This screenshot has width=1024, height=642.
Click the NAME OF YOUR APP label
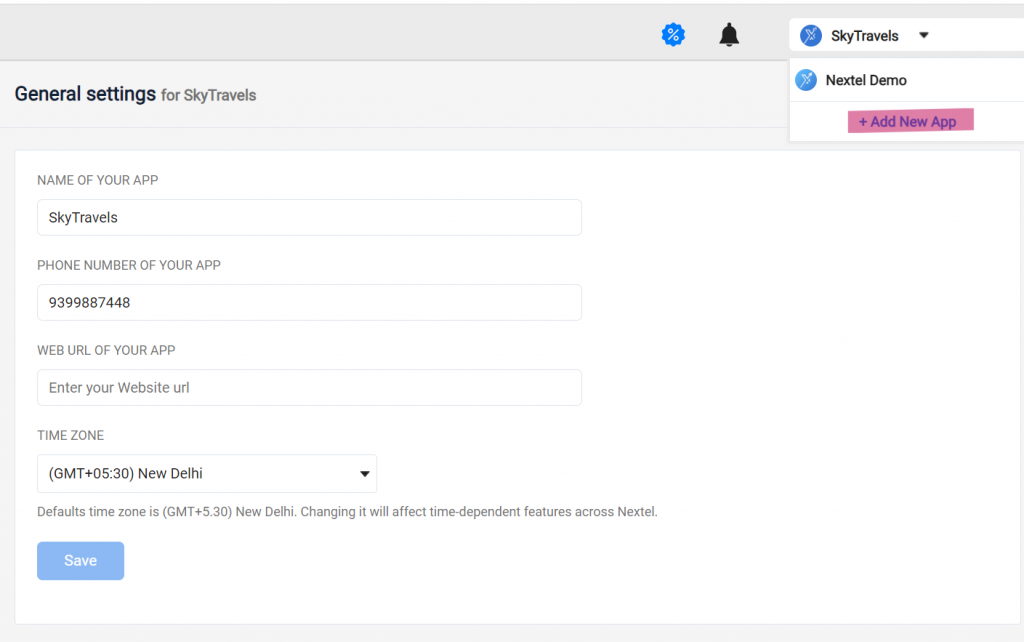point(97,180)
